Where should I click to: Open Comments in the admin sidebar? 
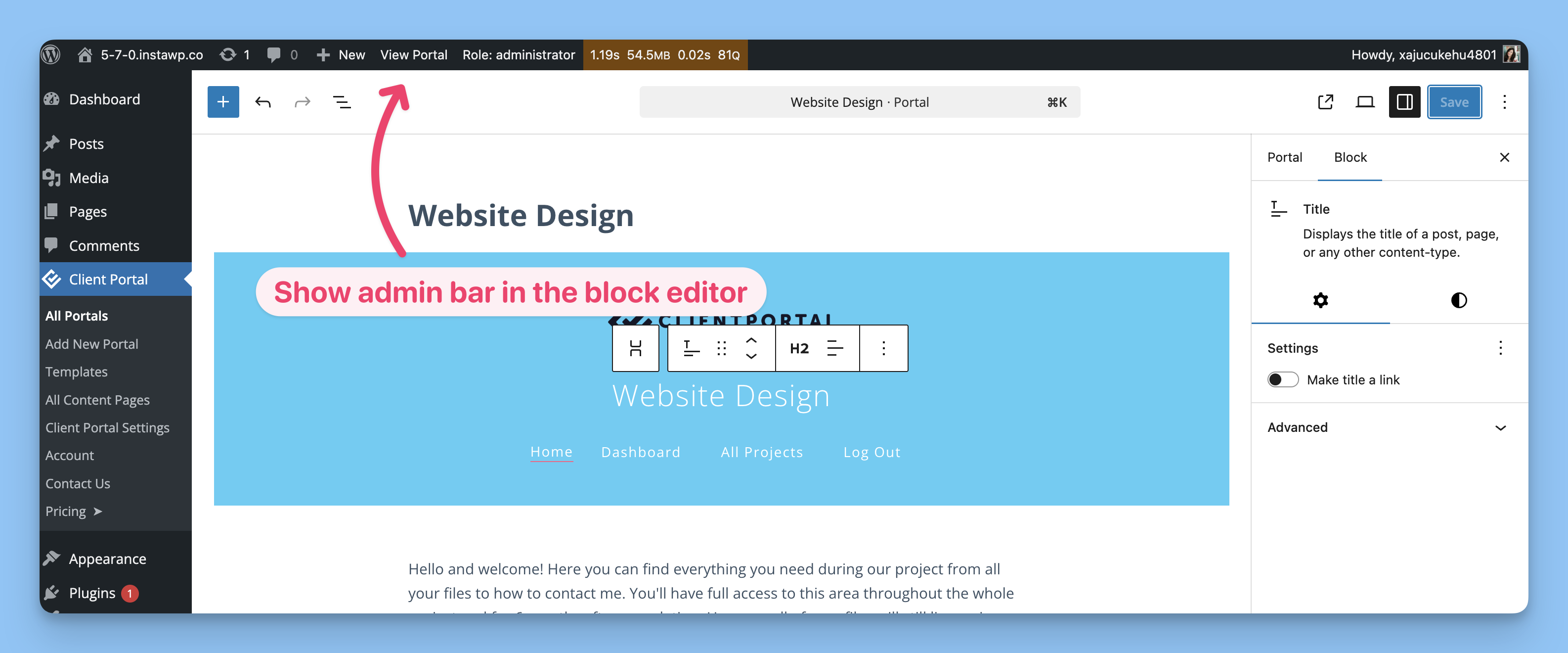pos(115,245)
